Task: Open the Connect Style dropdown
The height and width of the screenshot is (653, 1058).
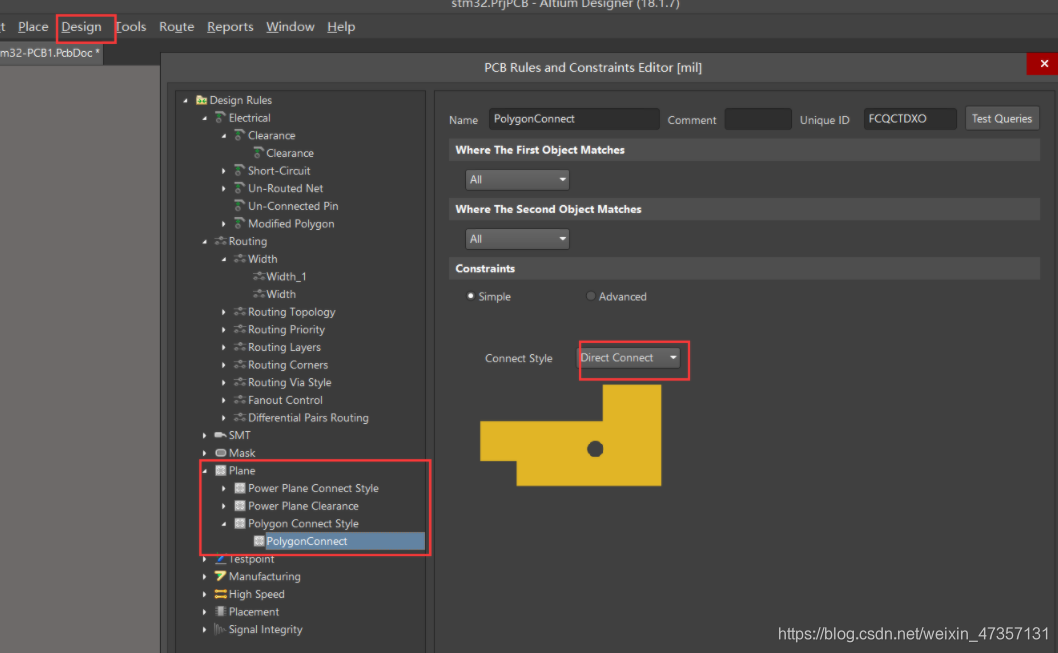Action: (x=630, y=358)
